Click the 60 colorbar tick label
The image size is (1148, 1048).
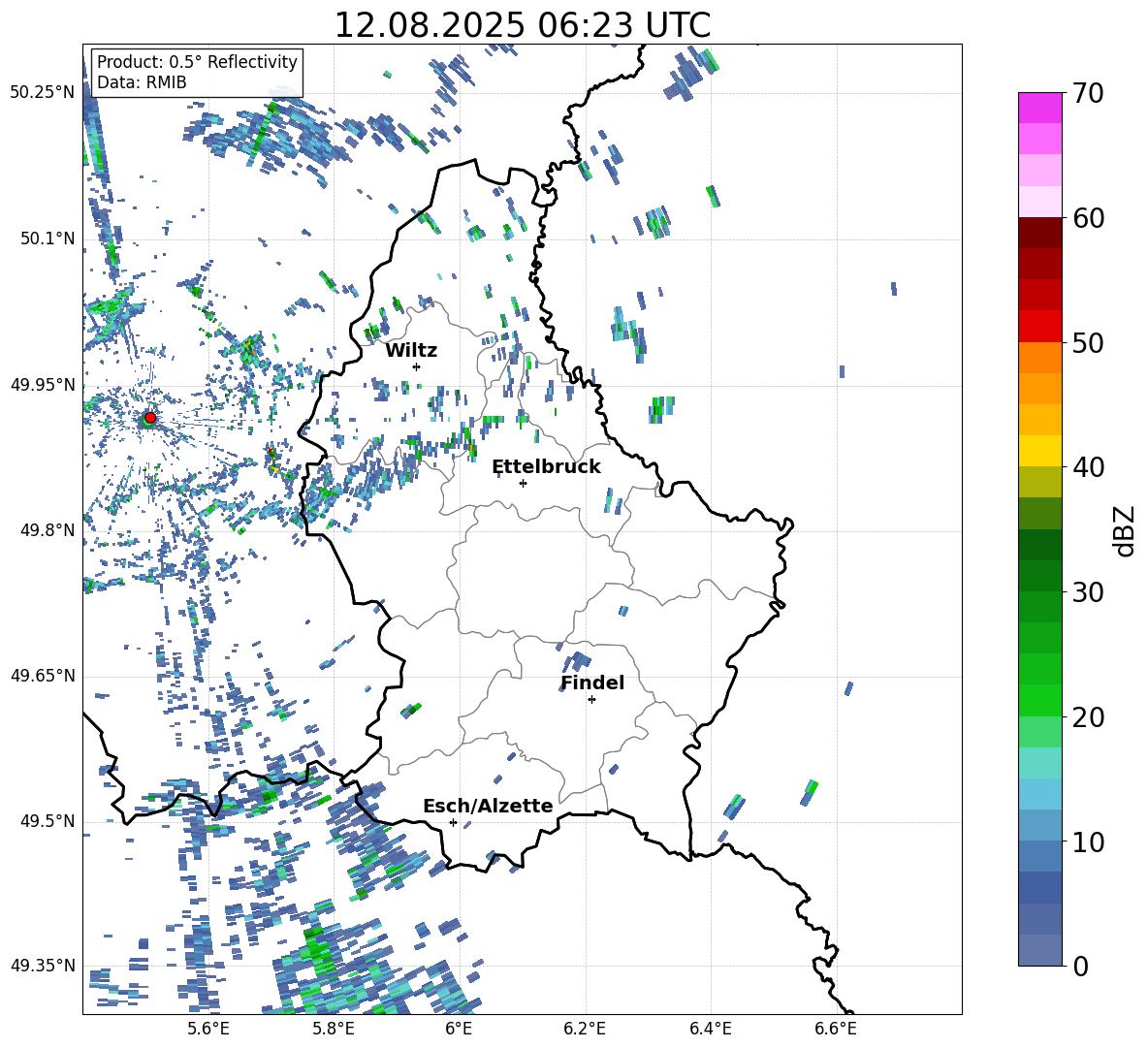pos(1089,218)
